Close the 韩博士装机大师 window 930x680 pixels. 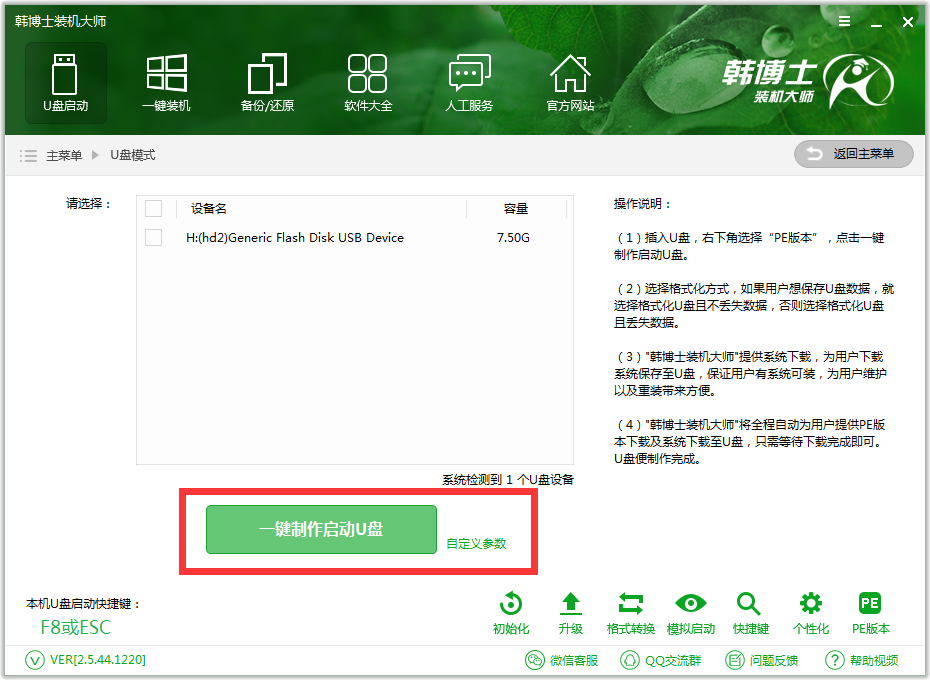(x=907, y=22)
